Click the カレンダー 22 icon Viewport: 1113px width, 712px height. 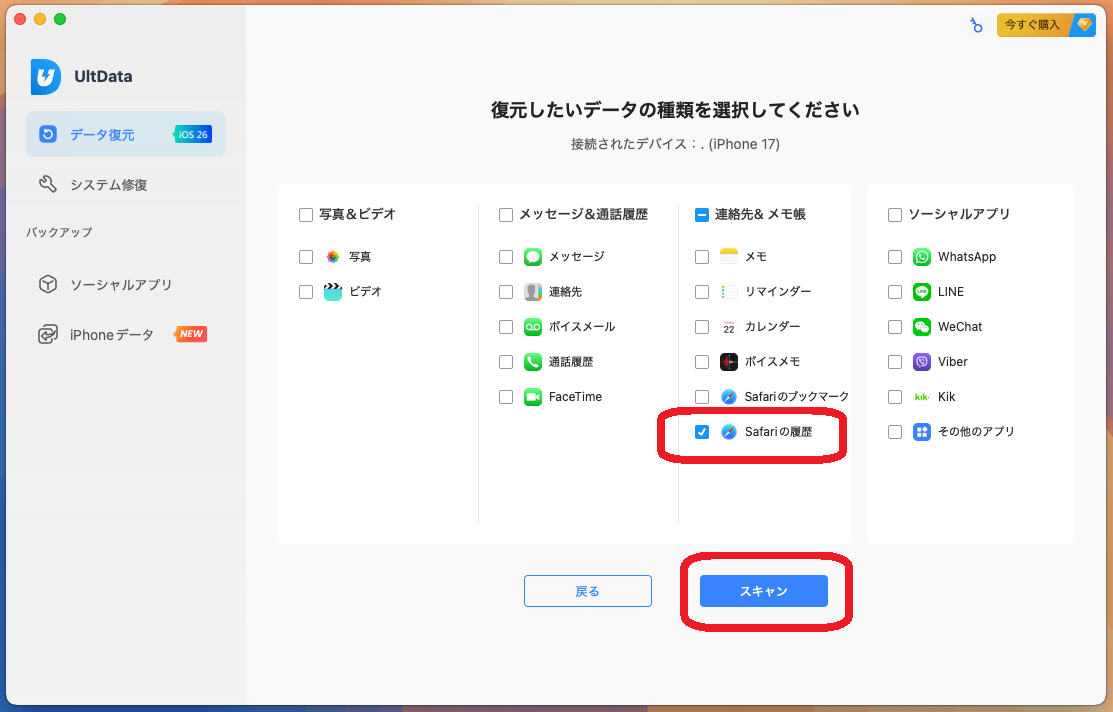point(729,327)
